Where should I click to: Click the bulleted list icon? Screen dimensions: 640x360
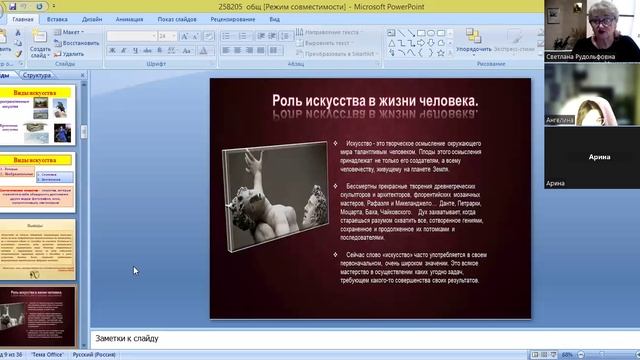[227, 36]
